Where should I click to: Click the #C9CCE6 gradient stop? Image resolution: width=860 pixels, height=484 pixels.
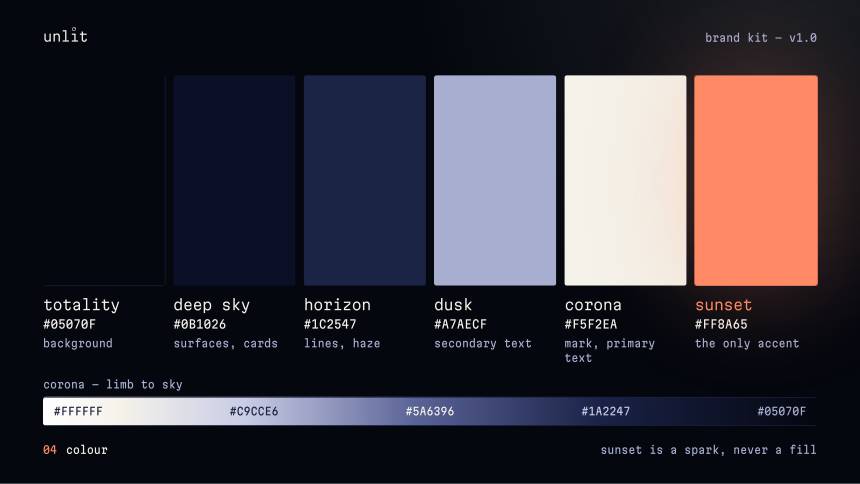254,412
